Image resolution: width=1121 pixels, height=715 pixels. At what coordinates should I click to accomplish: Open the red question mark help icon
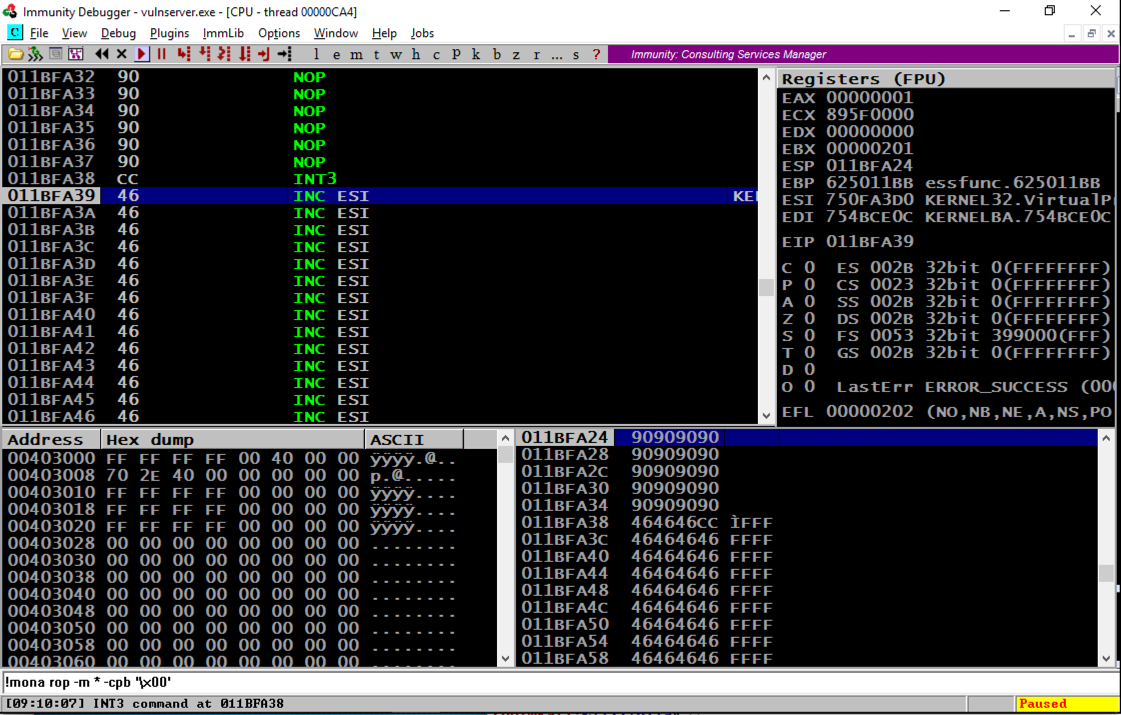coord(597,54)
